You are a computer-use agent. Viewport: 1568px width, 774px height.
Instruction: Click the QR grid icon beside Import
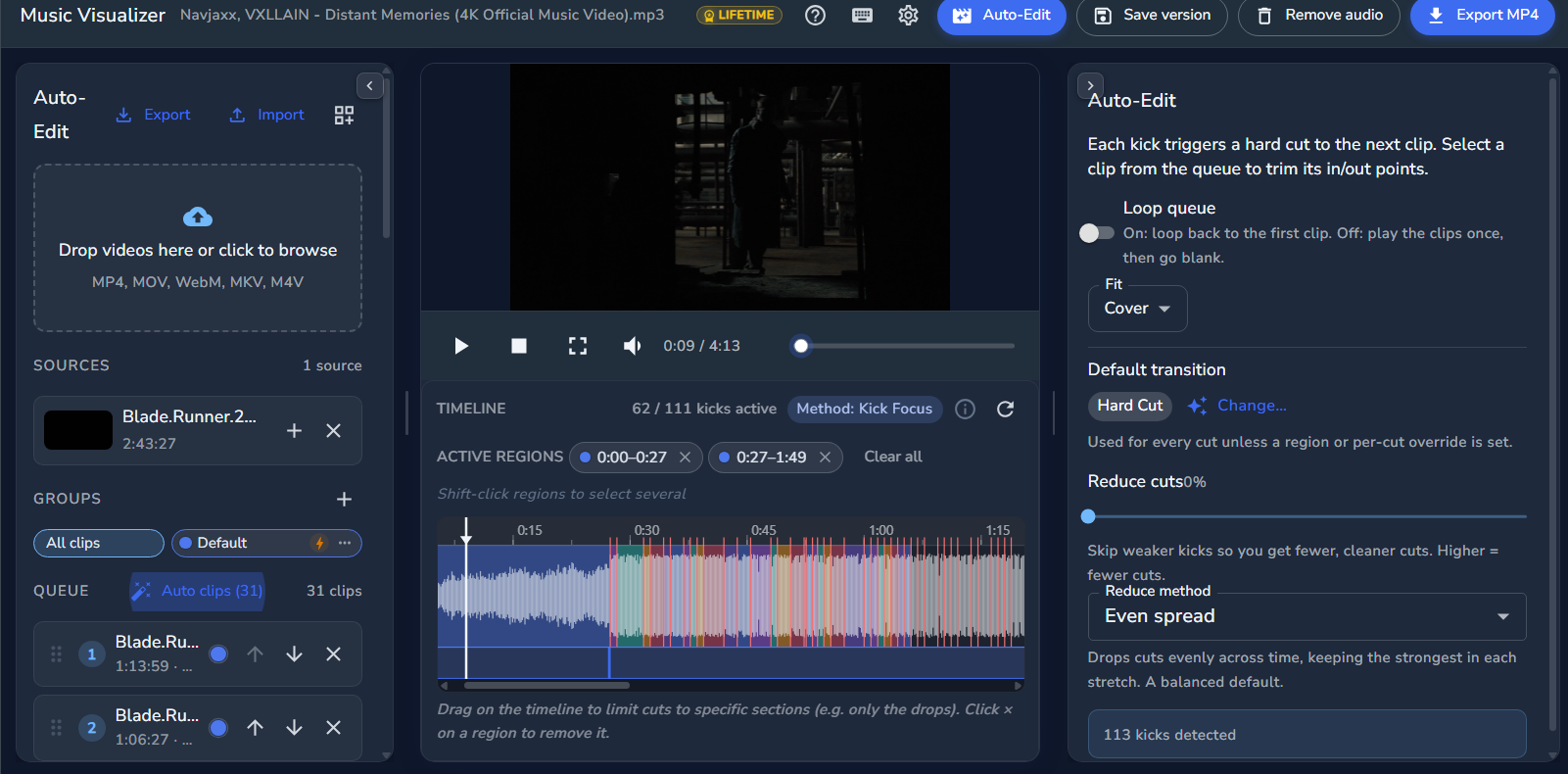[x=344, y=116]
